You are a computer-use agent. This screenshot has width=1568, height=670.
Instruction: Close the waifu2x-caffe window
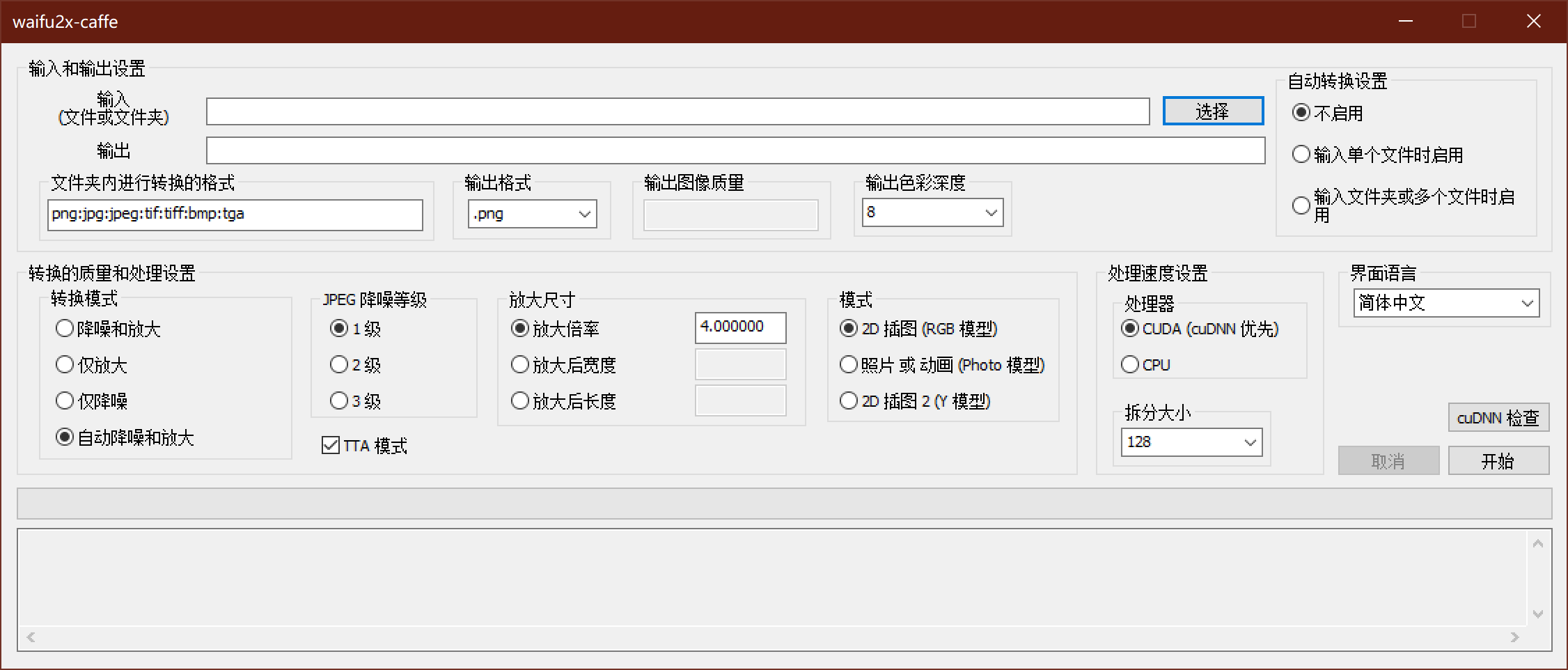point(1534,21)
